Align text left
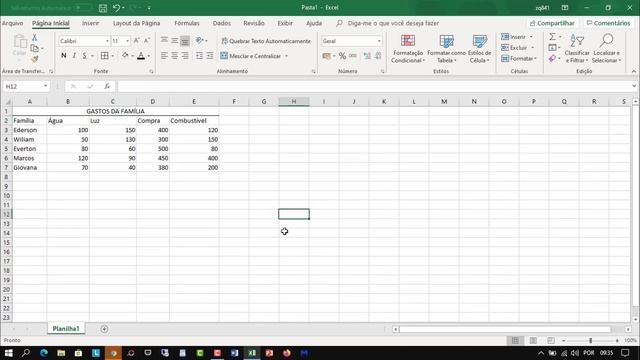640x360 pixels. (x=164, y=56)
